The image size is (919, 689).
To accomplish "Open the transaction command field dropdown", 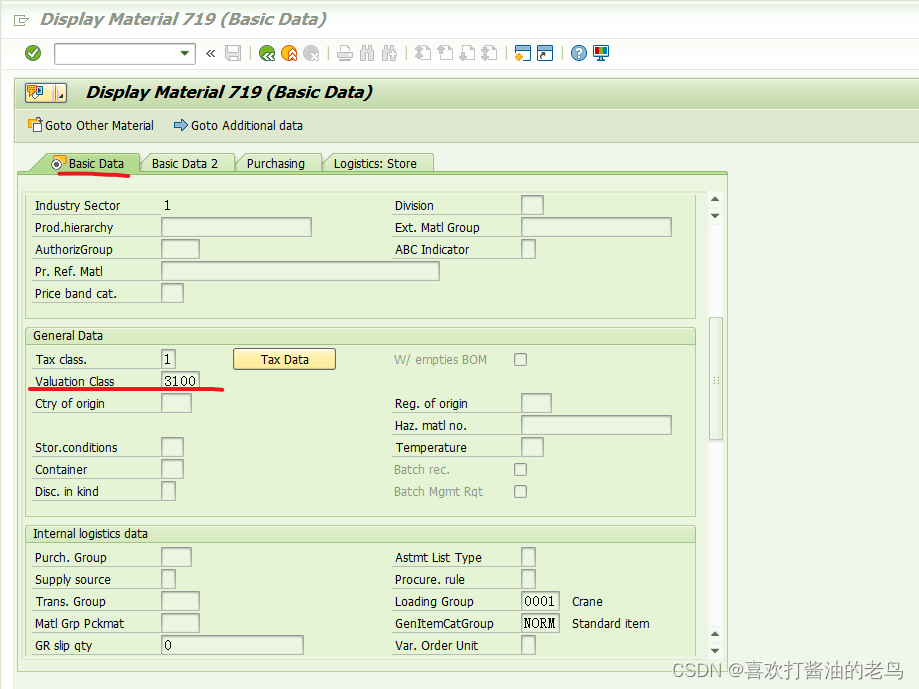I will pyautogui.click(x=185, y=53).
